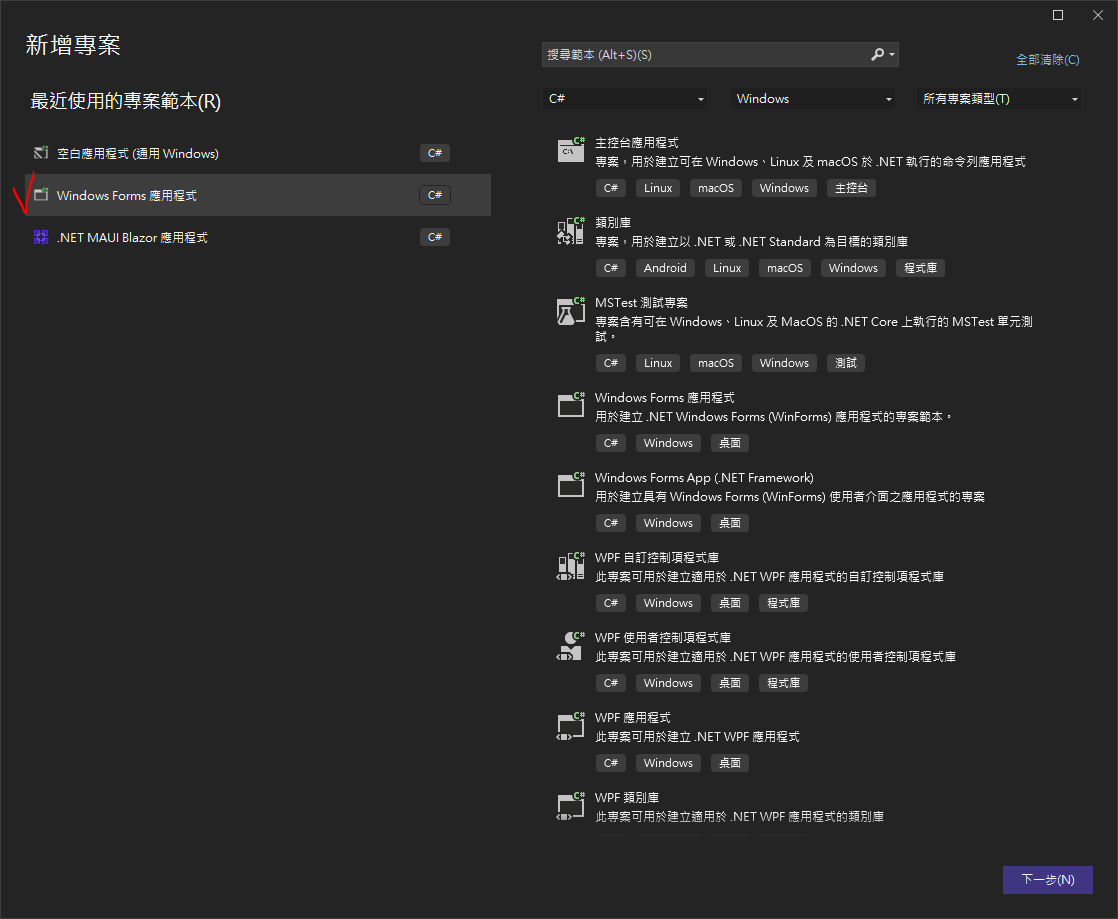This screenshot has height=919, width=1118.
Task: Click the Linux tag under MSTest 測試專案
Action: [x=658, y=363]
